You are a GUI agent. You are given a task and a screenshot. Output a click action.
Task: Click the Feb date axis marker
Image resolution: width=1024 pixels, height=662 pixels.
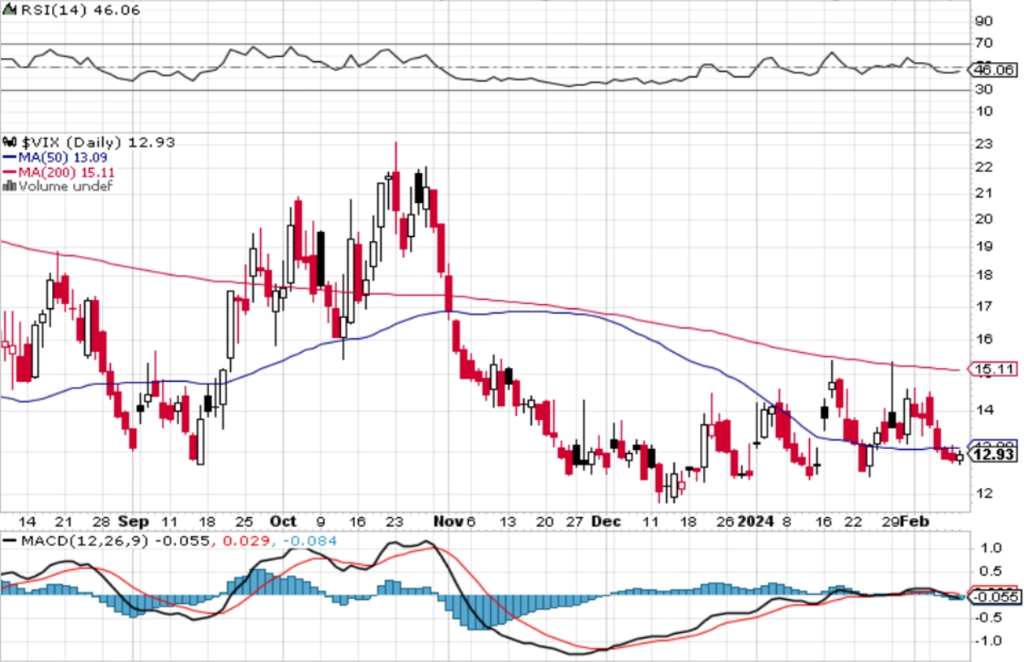click(x=914, y=522)
